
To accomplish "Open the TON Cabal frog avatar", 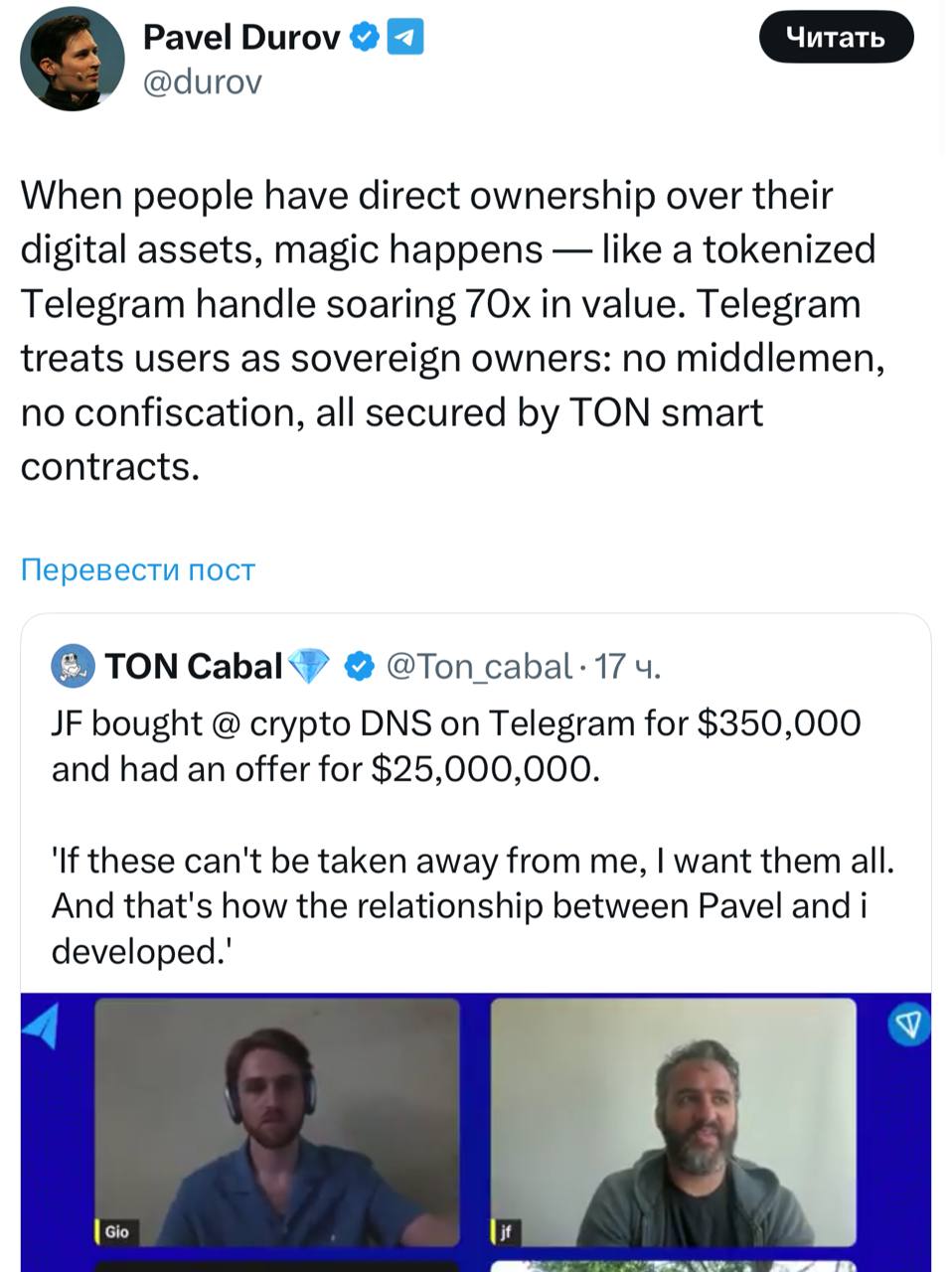I will [73, 666].
